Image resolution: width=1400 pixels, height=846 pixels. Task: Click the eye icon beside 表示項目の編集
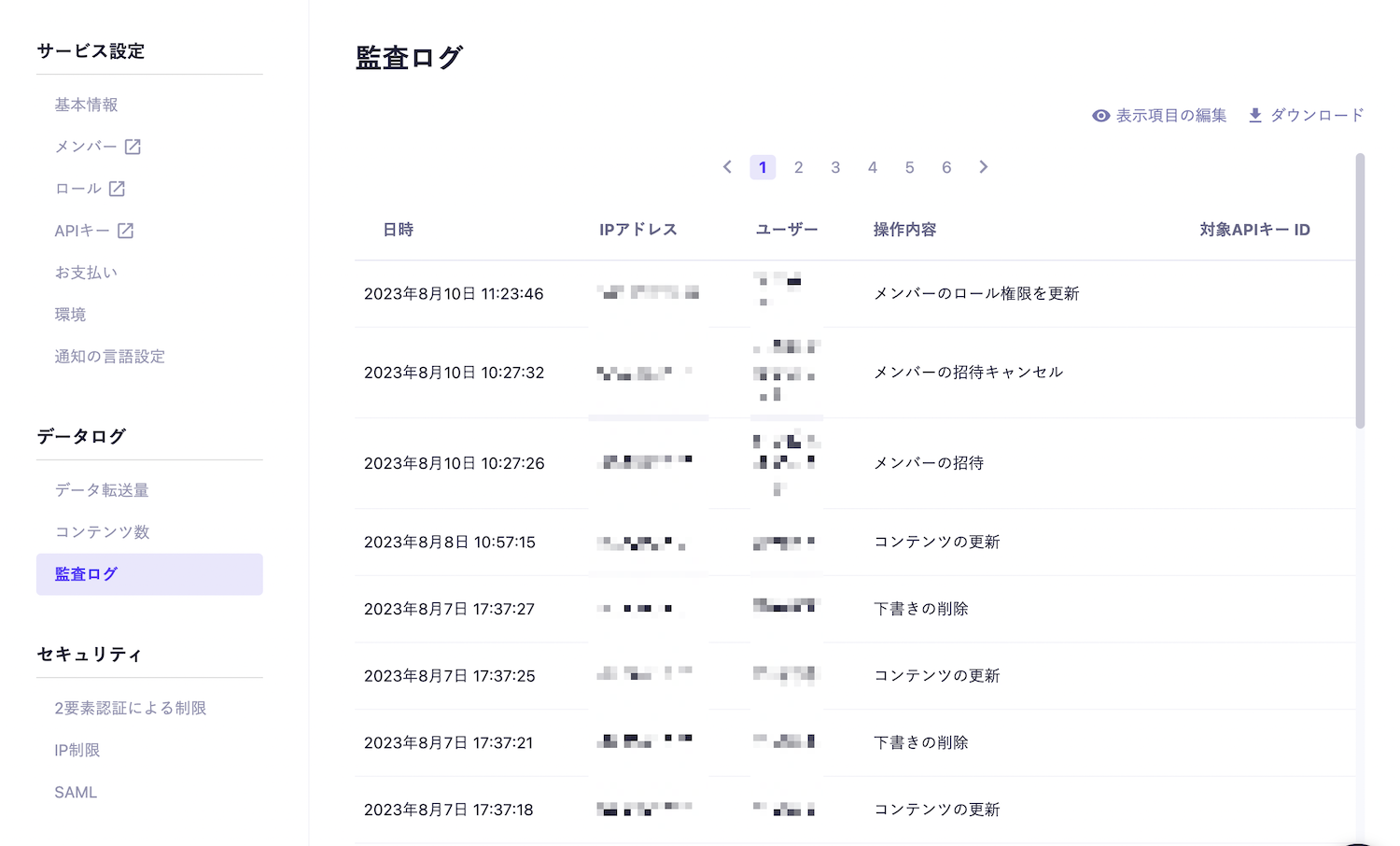1100,115
